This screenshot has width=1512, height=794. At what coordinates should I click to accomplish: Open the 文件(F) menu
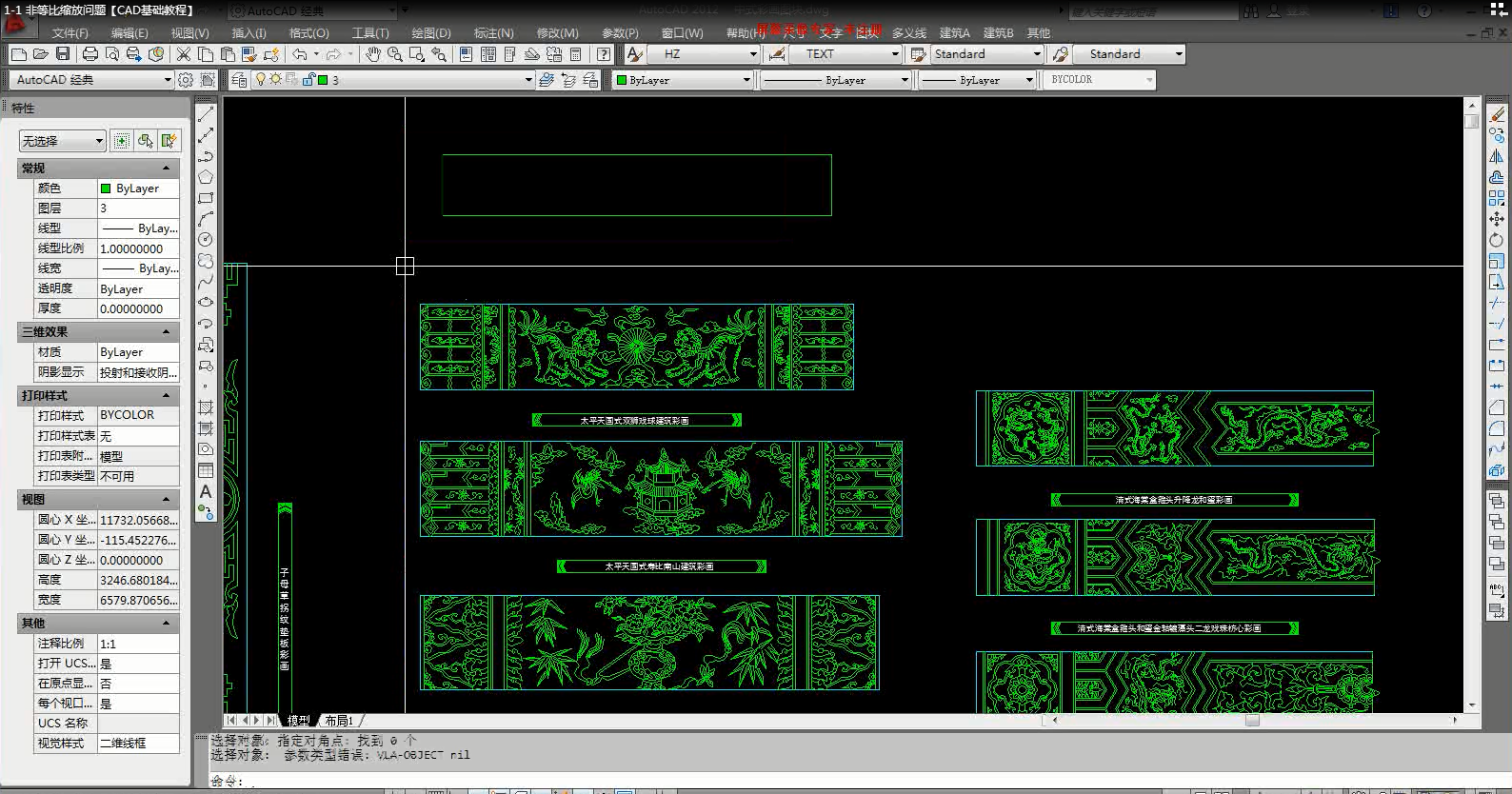click(x=70, y=32)
